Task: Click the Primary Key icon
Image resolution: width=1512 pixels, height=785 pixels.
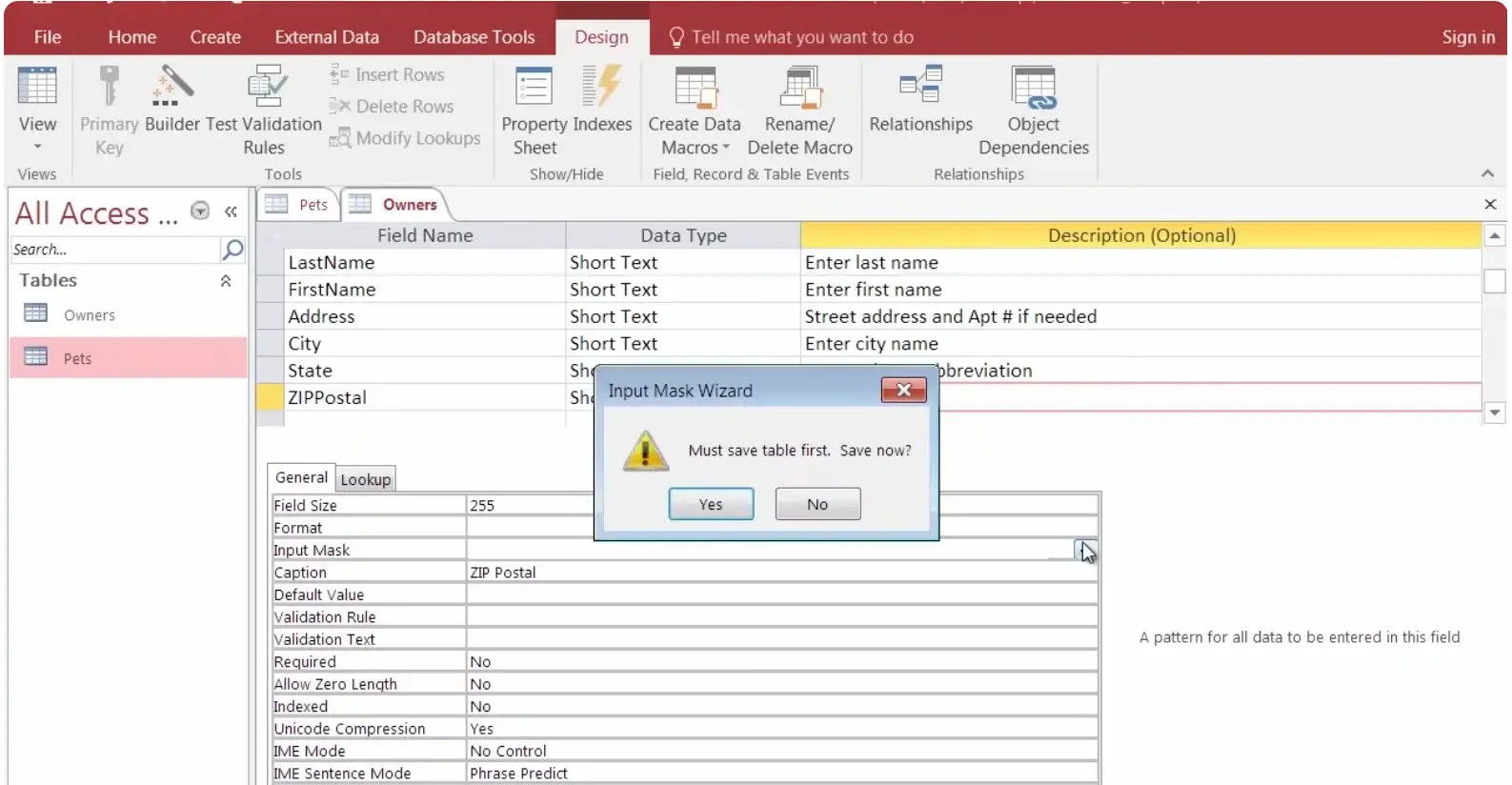Action: tap(109, 88)
